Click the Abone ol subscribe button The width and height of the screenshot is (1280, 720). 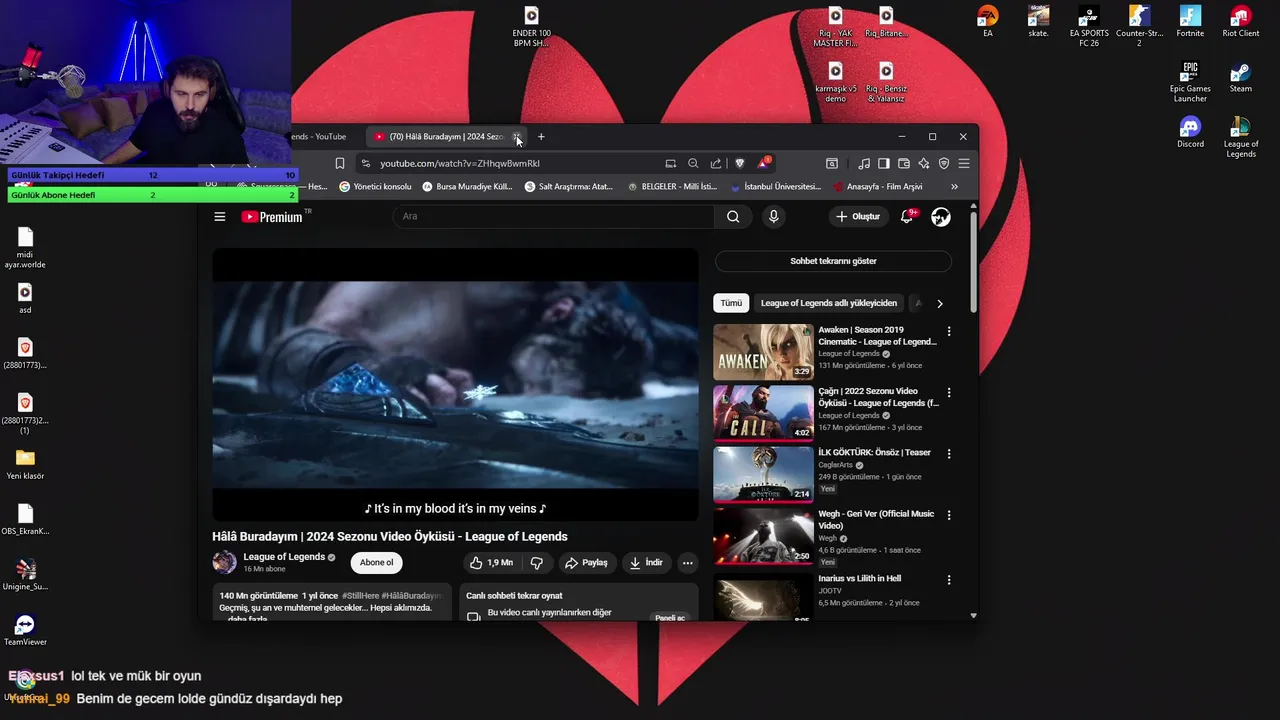376,563
